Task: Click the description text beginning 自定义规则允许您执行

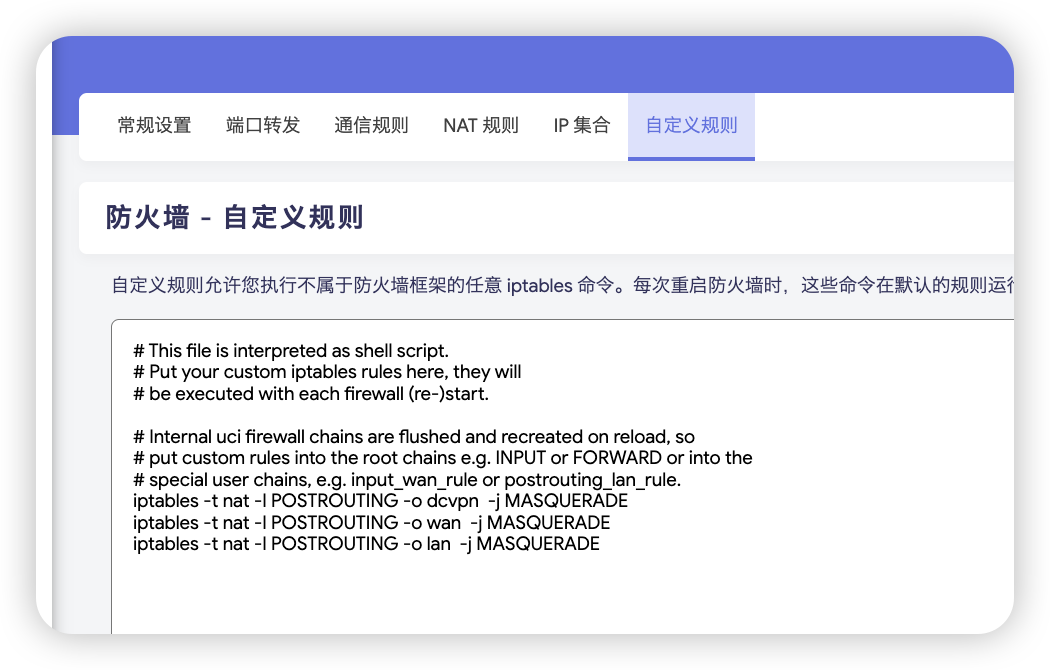Action: (562, 286)
